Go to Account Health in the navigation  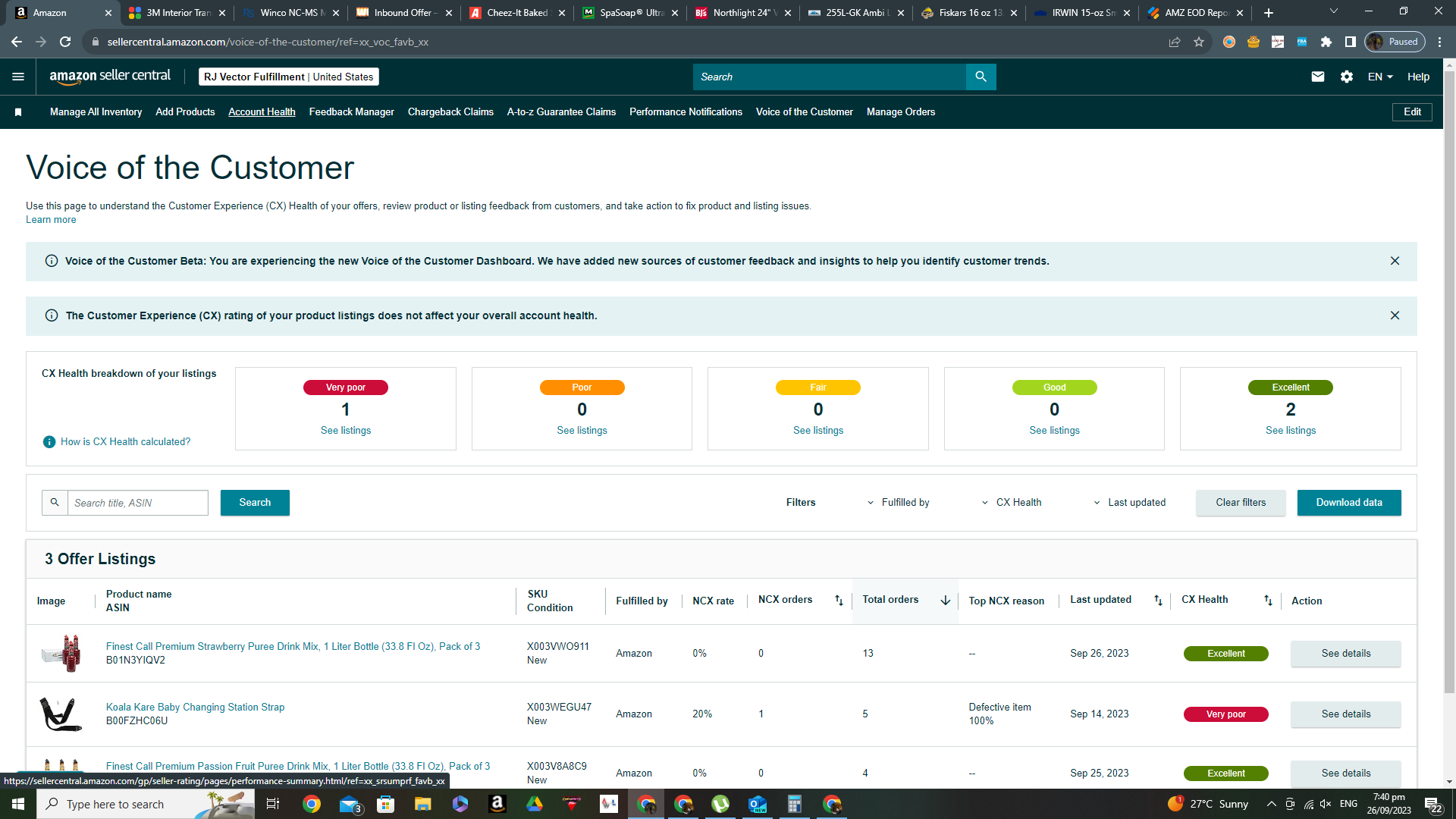pyautogui.click(x=262, y=112)
